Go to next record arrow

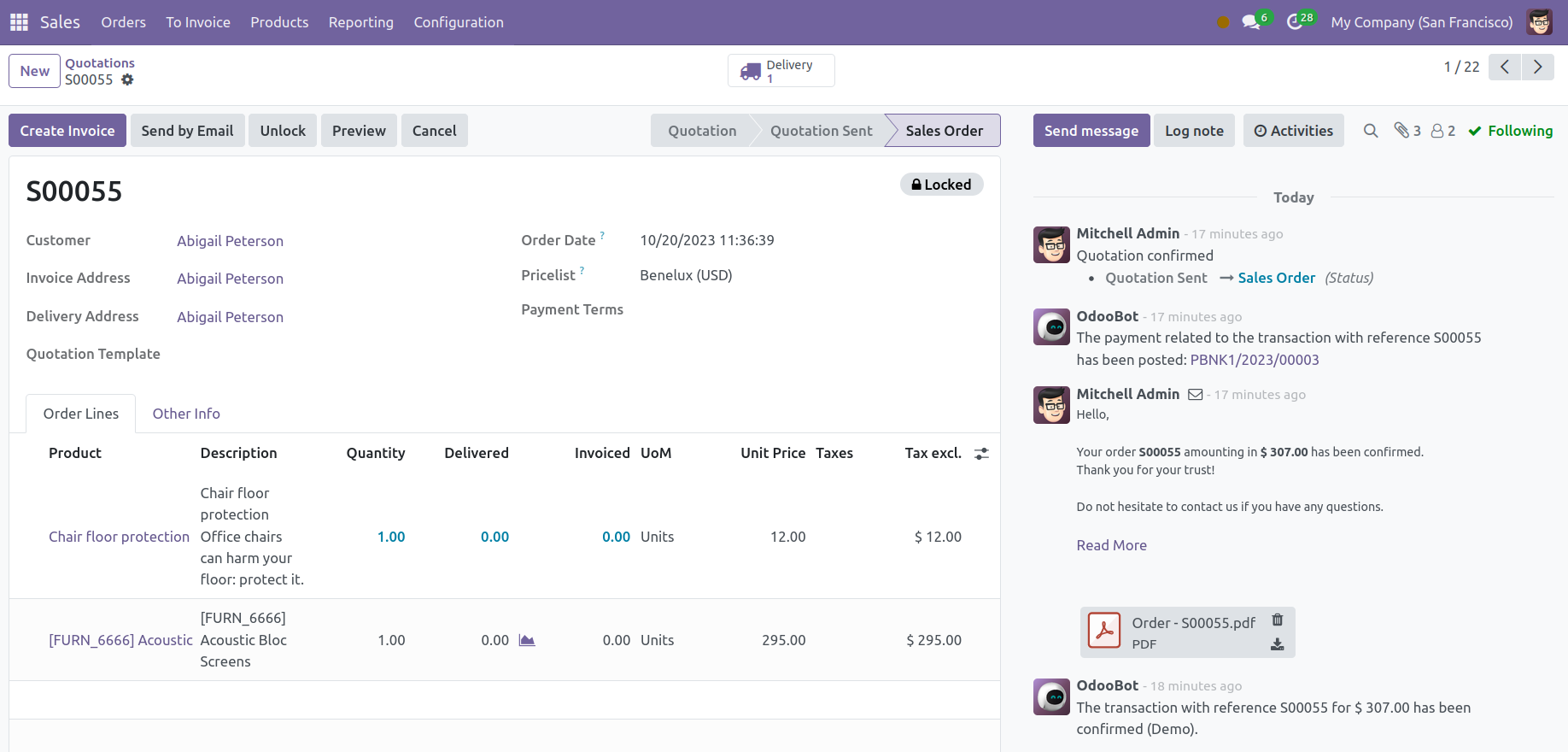[1537, 67]
